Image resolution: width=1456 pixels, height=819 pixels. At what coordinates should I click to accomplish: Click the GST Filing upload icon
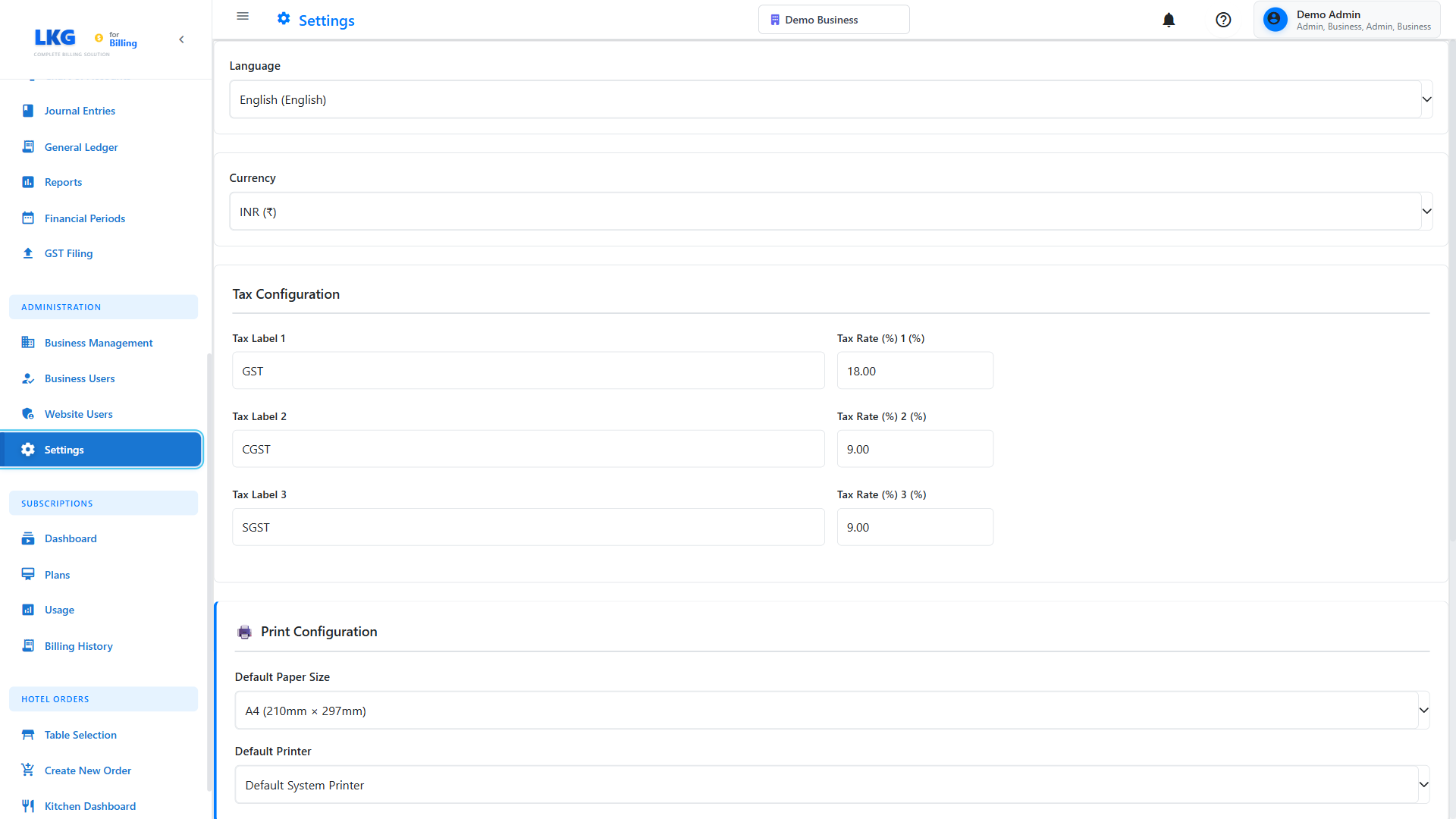pyautogui.click(x=28, y=253)
